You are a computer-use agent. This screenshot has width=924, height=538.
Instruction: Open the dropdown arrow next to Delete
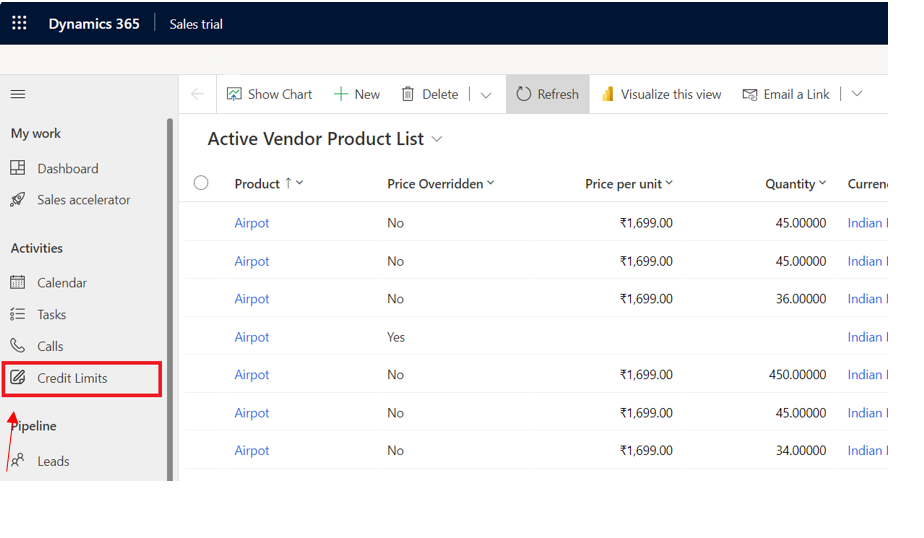tap(486, 95)
